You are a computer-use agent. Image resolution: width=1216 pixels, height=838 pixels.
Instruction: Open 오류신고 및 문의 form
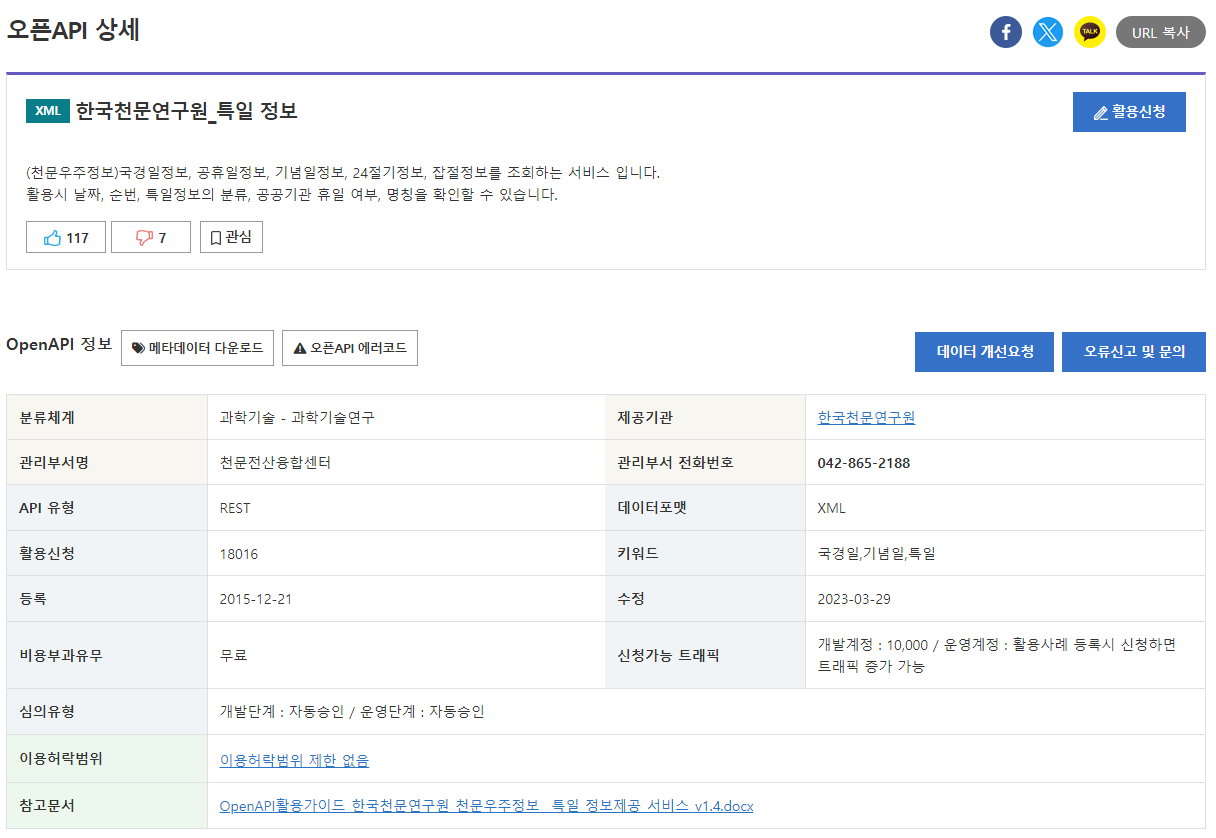pyautogui.click(x=1134, y=352)
